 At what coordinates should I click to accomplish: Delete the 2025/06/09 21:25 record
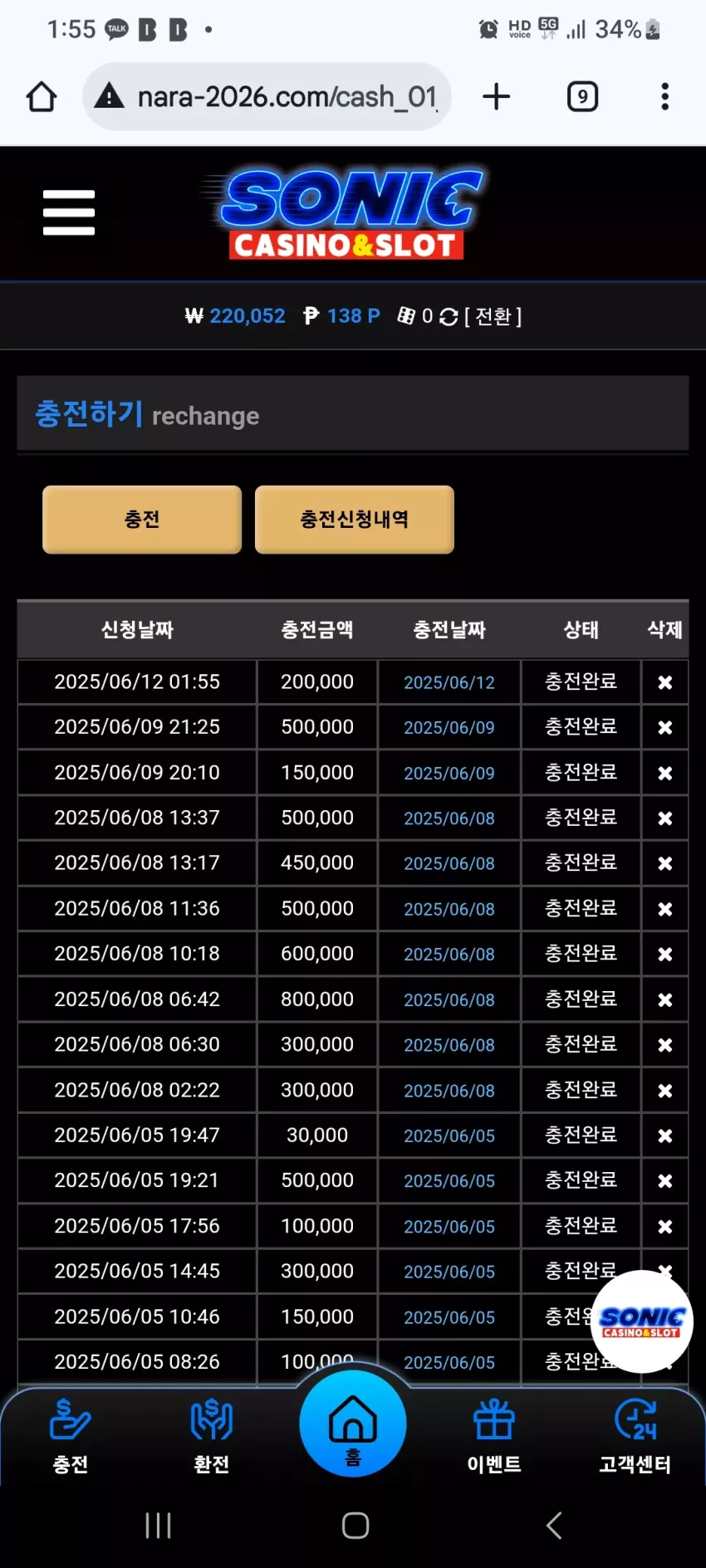coord(664,727)
